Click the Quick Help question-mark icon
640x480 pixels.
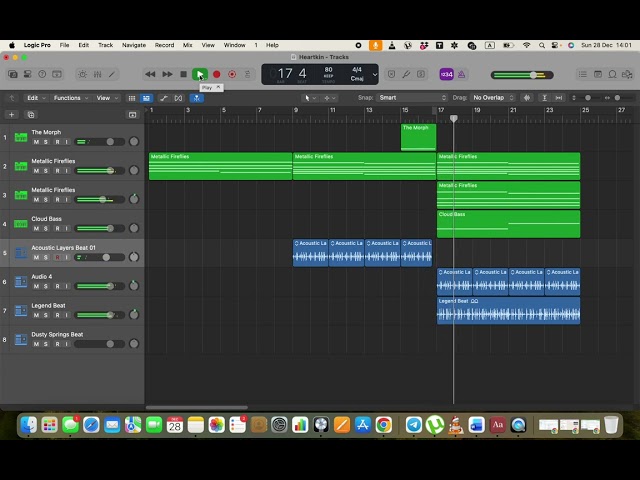(x=42, y=74)
